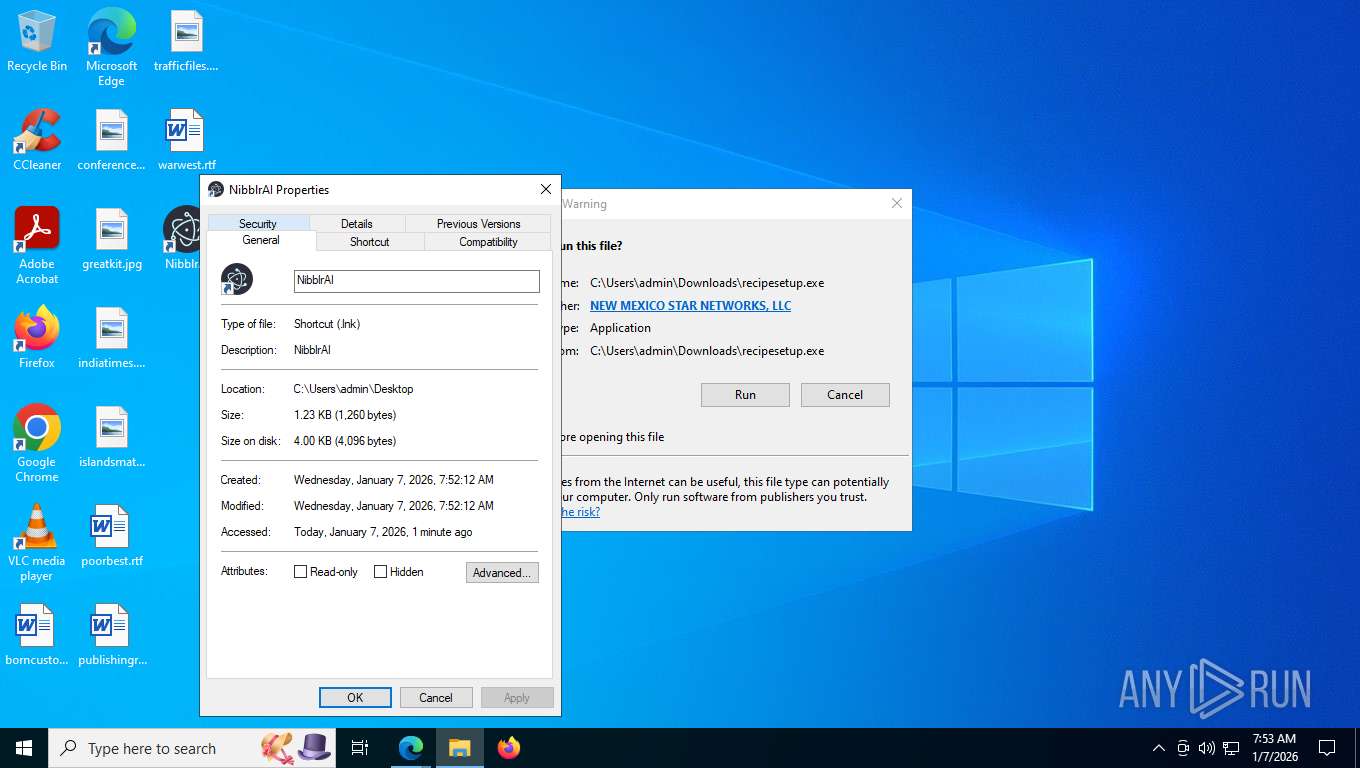Close the security warning dialog
The width and height of the screenshot is (1360, 768).
(897, 203)
